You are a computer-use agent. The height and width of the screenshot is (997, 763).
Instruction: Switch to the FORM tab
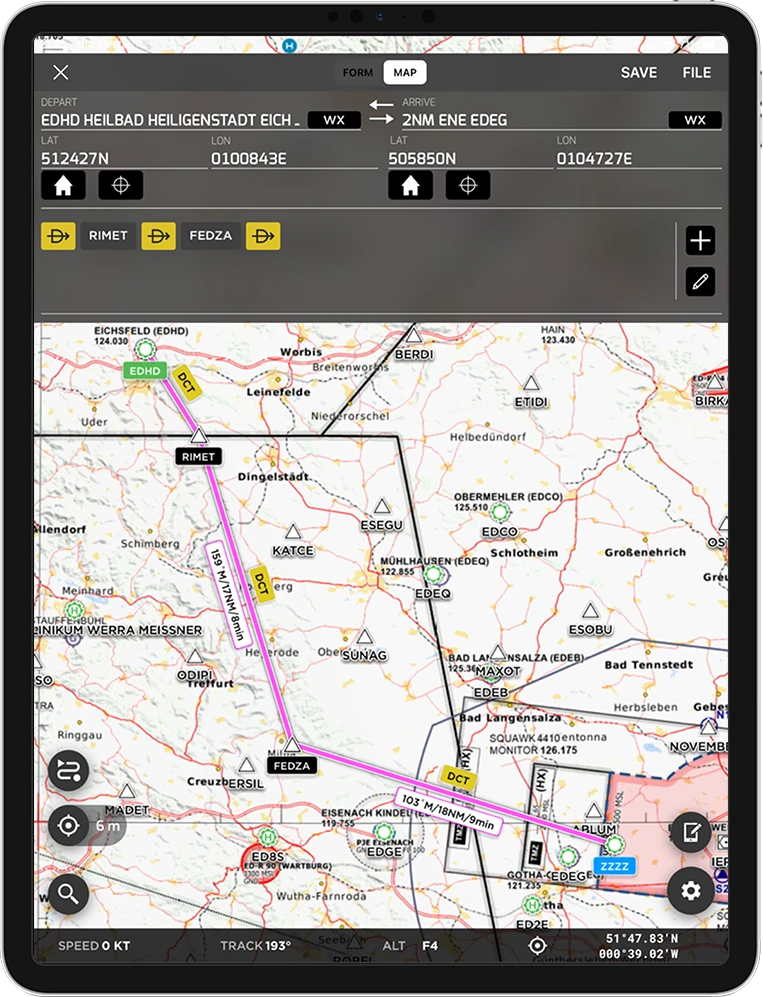tap(358, 72)
